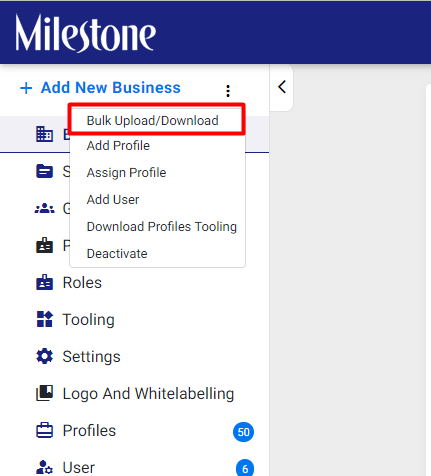Click the Profiles briefcase icon
Screen dimensions: 431x476
(x=44, y=430)
